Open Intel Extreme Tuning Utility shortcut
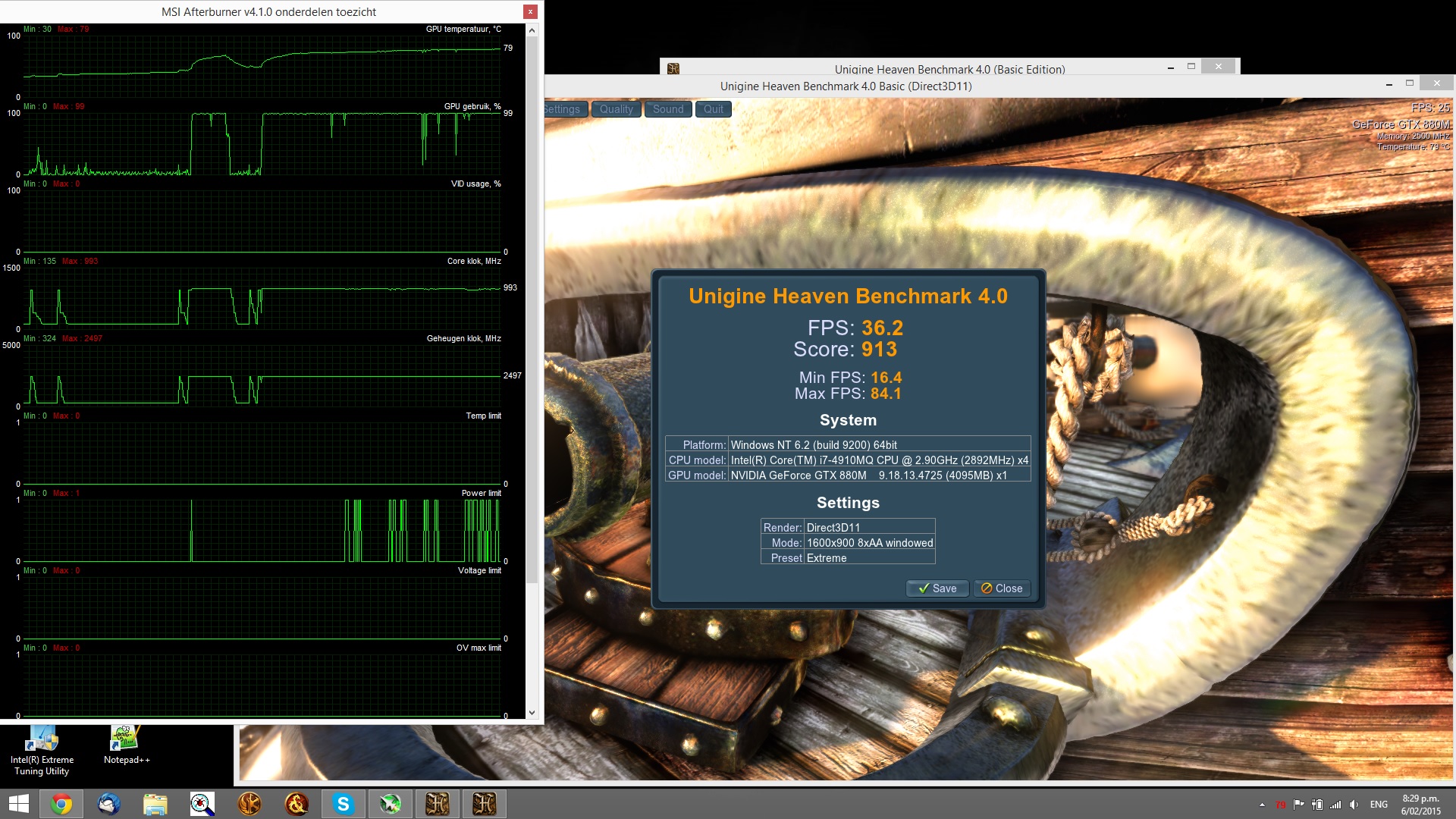1456x819 pixels. point(42,751)
